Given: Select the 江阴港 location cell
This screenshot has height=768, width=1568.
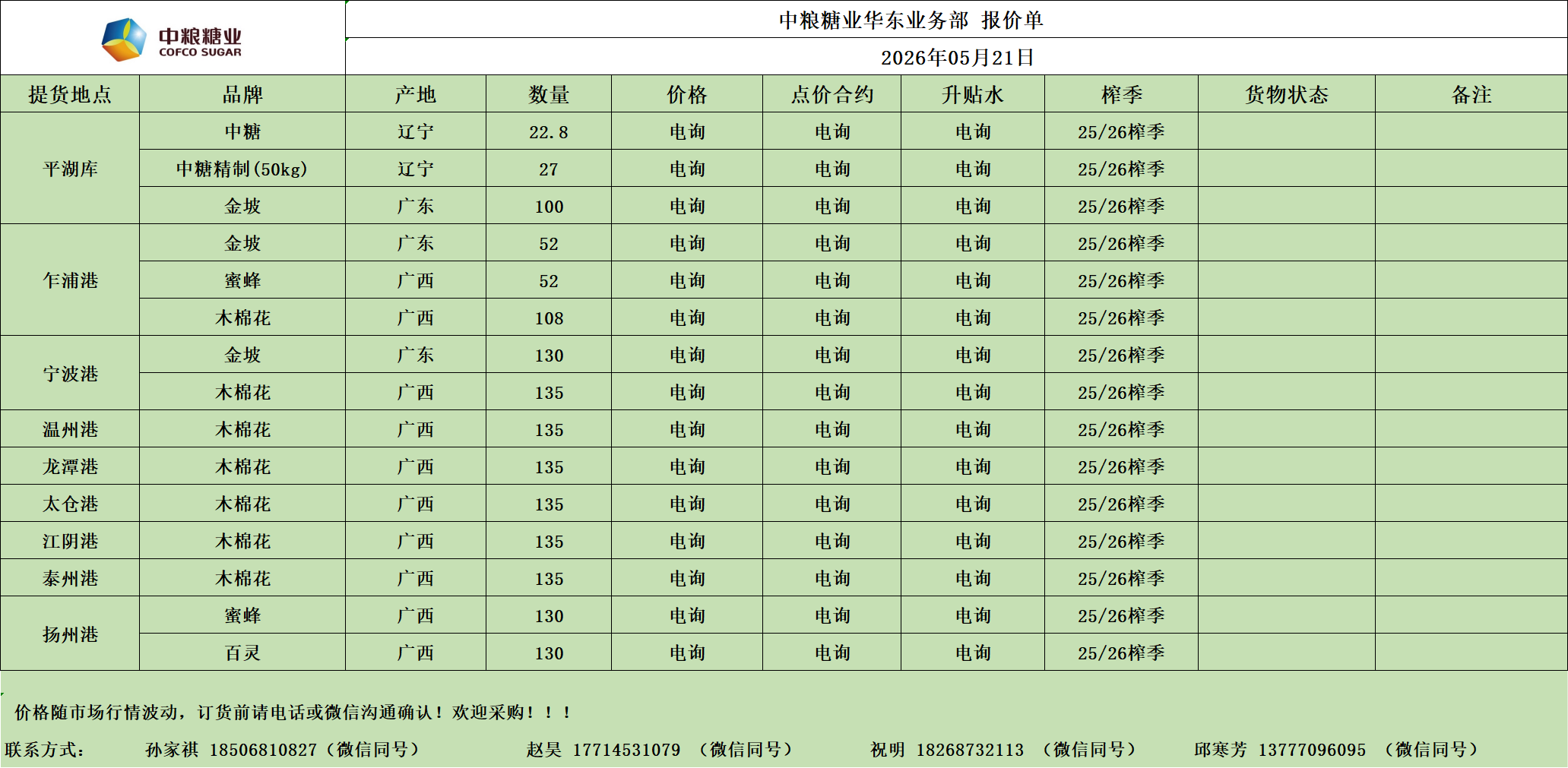Looking at the screenshot, I should click(70, 541).
